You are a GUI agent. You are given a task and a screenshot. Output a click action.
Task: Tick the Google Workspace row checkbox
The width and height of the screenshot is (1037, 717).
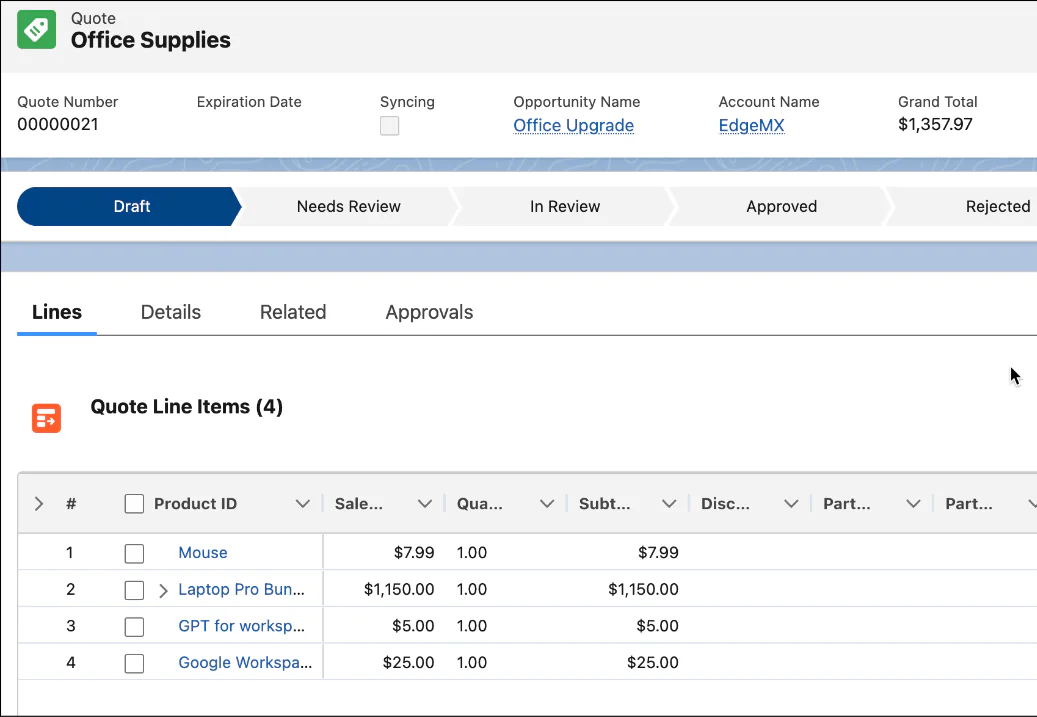(x=134, y=663)
